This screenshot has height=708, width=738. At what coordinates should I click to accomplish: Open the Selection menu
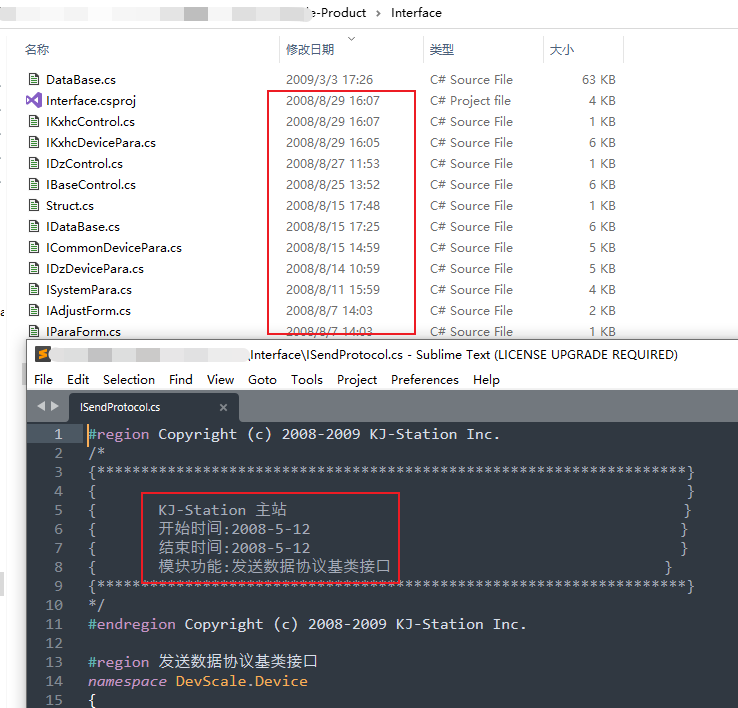pyautogui.click(x=129, y=379)
